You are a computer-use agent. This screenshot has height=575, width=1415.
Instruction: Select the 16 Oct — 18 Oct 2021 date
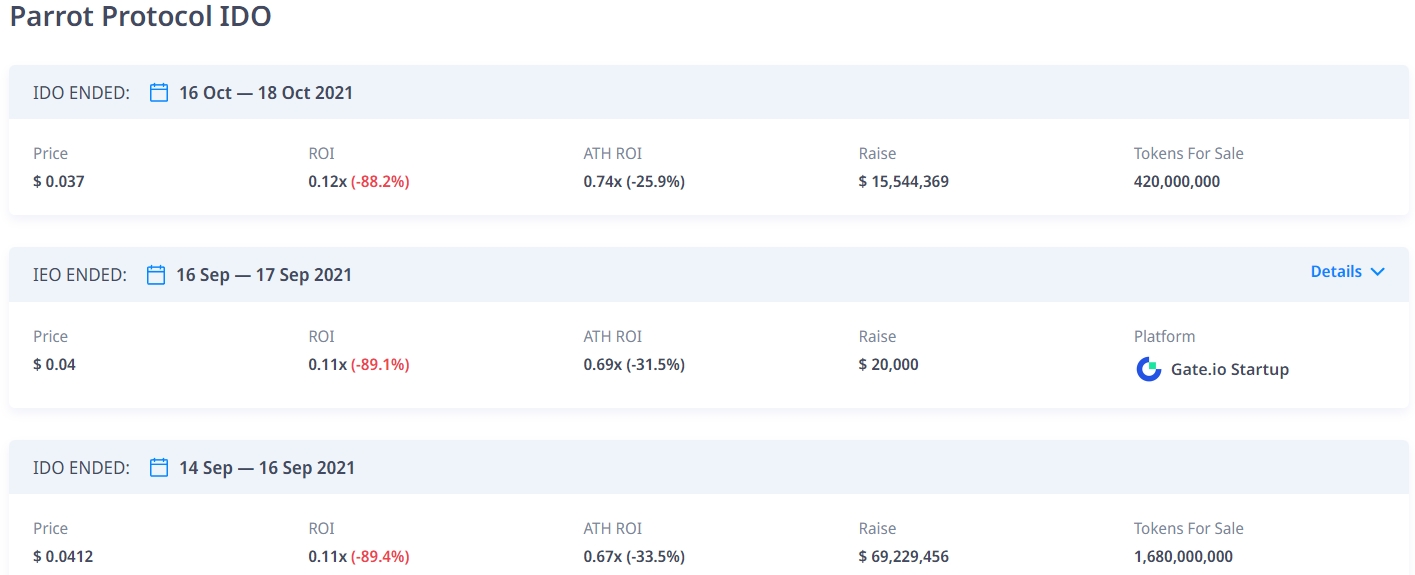click(265, 93)
